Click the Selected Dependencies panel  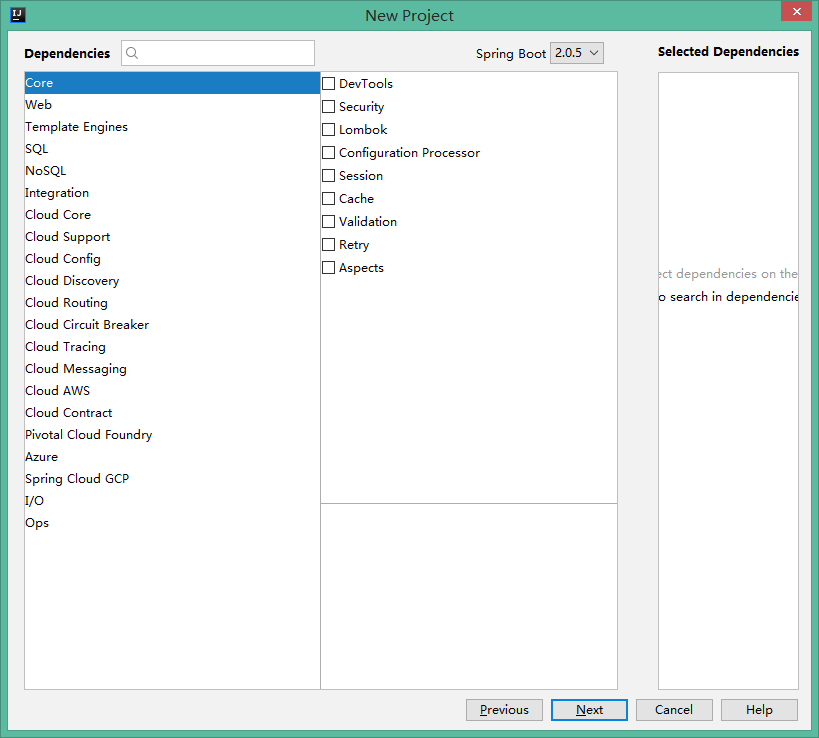728,381
